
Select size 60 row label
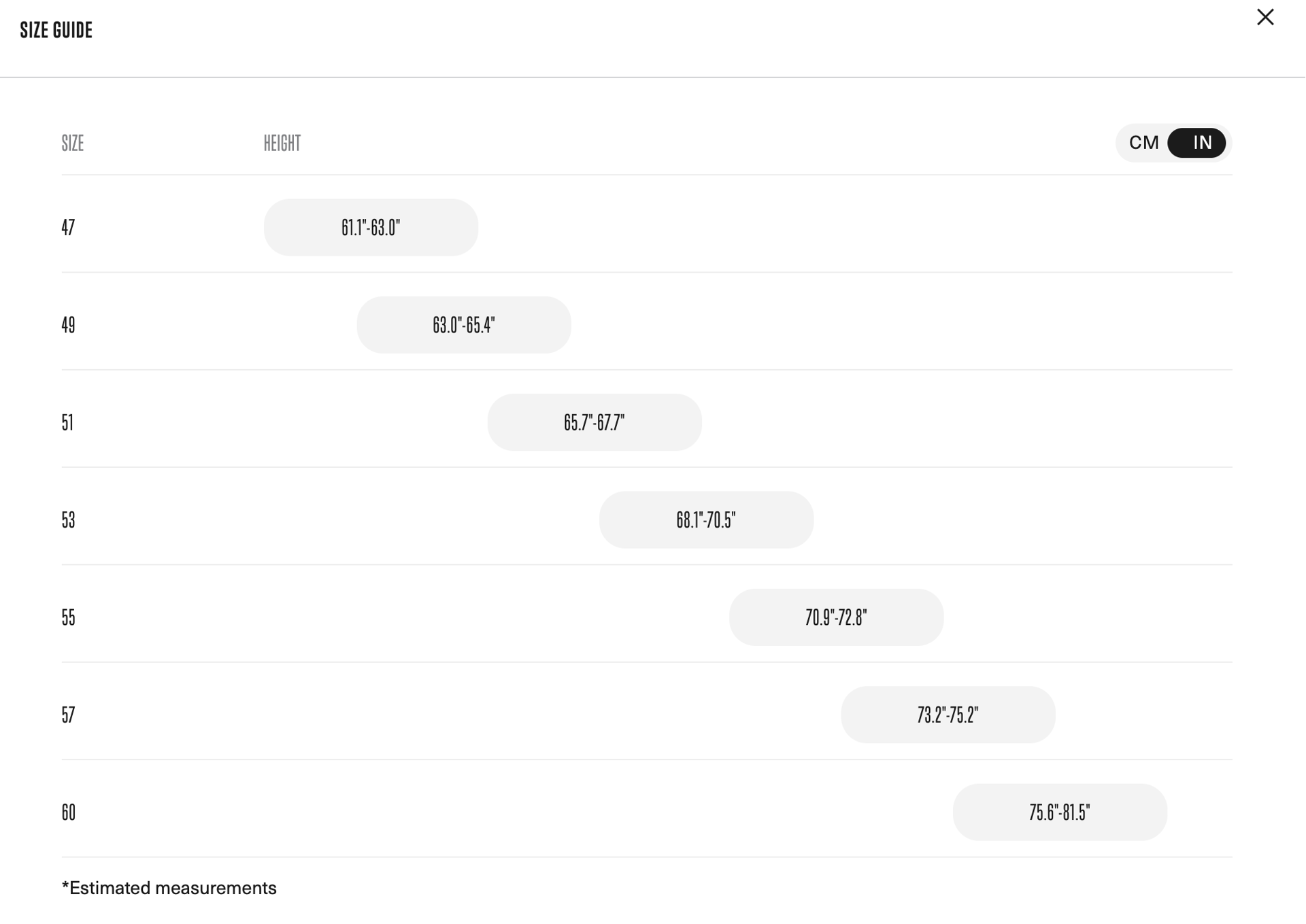[x=68, y=812]
